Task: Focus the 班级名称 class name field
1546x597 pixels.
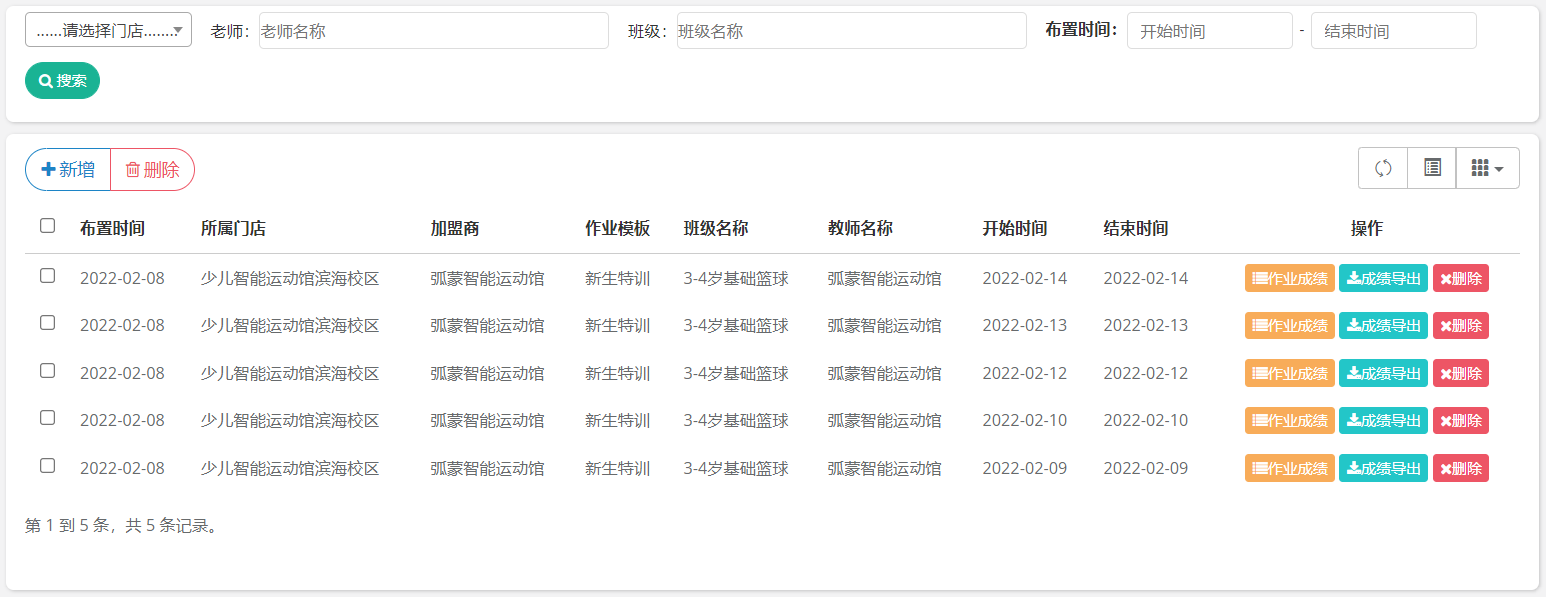Action: [851, 31]
